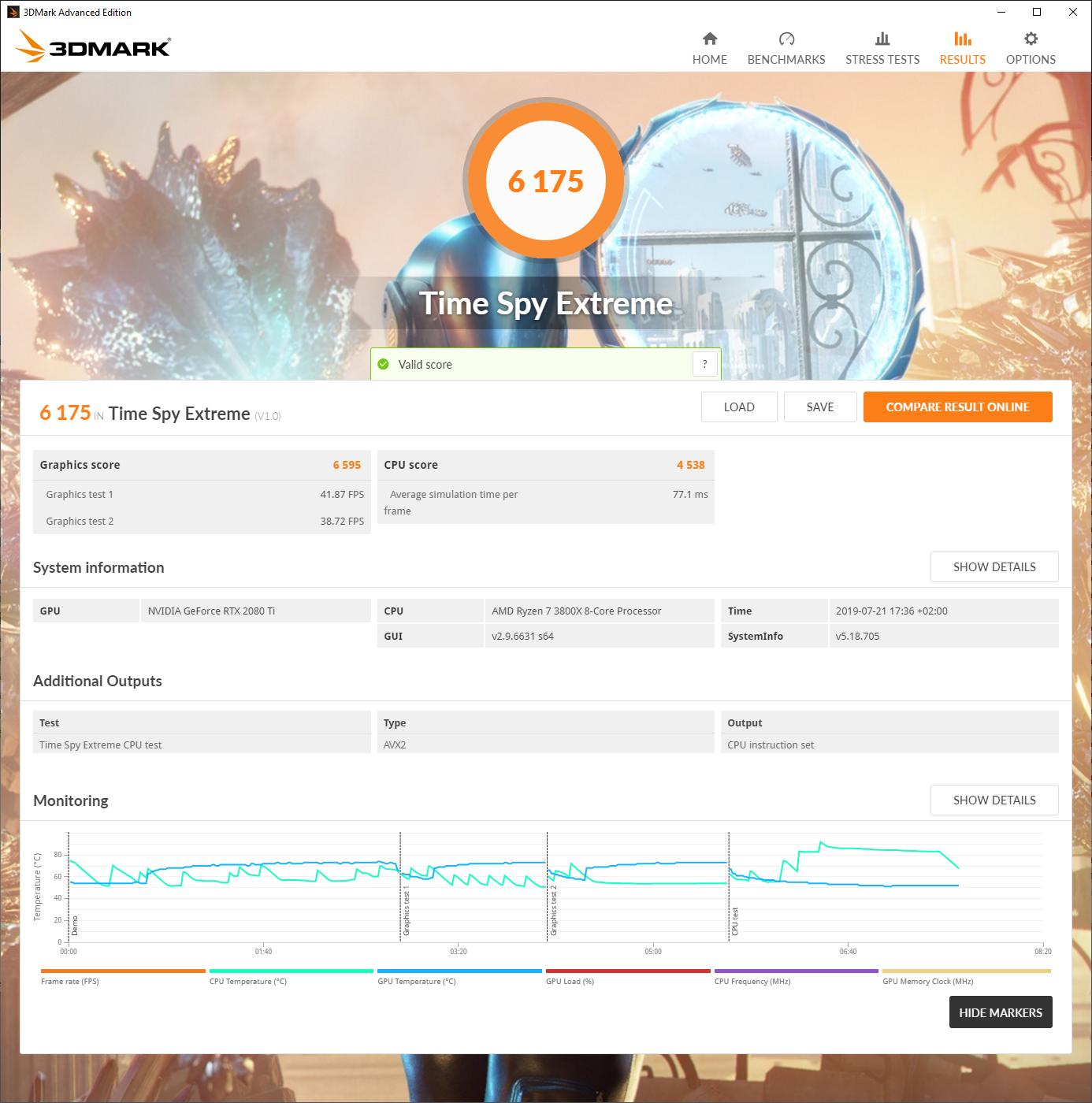Click Time Spy Extreme CPU test row

pyautogui.click(x=202, y=745)
